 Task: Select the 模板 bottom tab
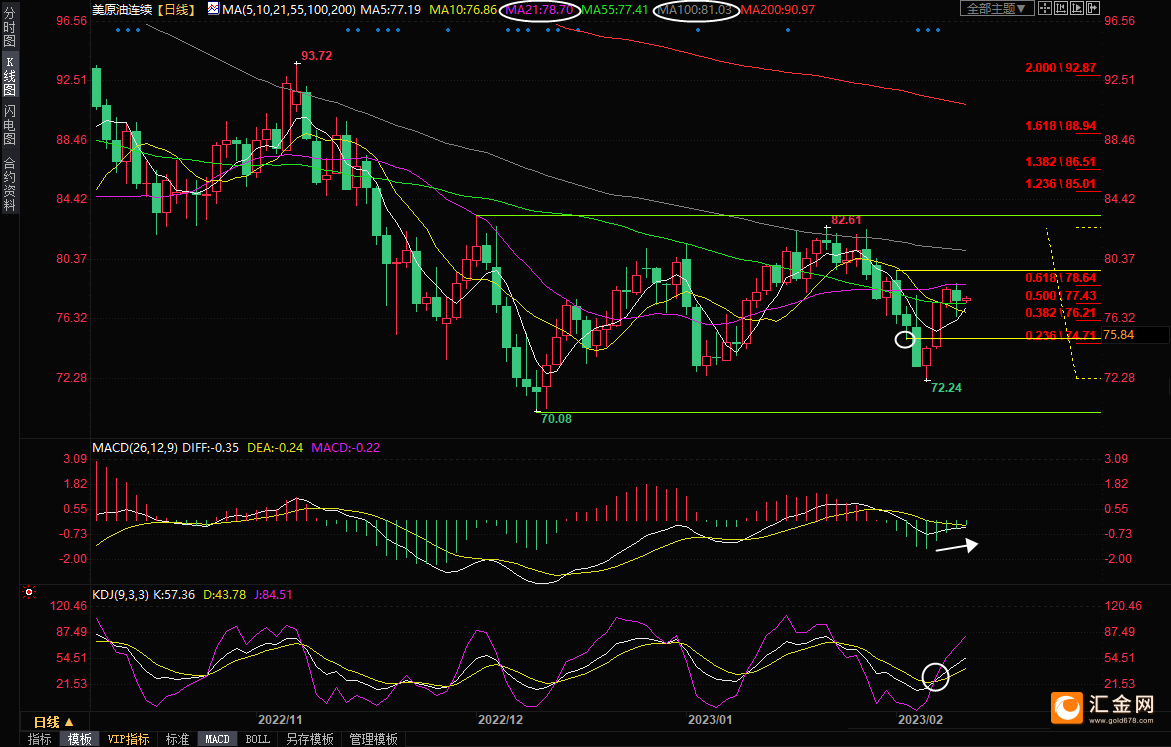[x=80, y=739]
